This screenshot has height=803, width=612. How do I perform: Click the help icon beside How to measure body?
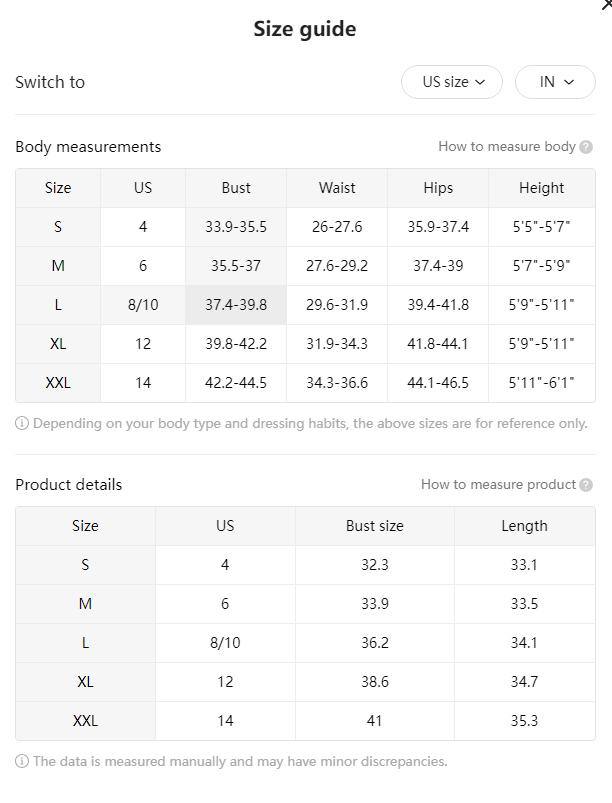click(x=586, y=147)
